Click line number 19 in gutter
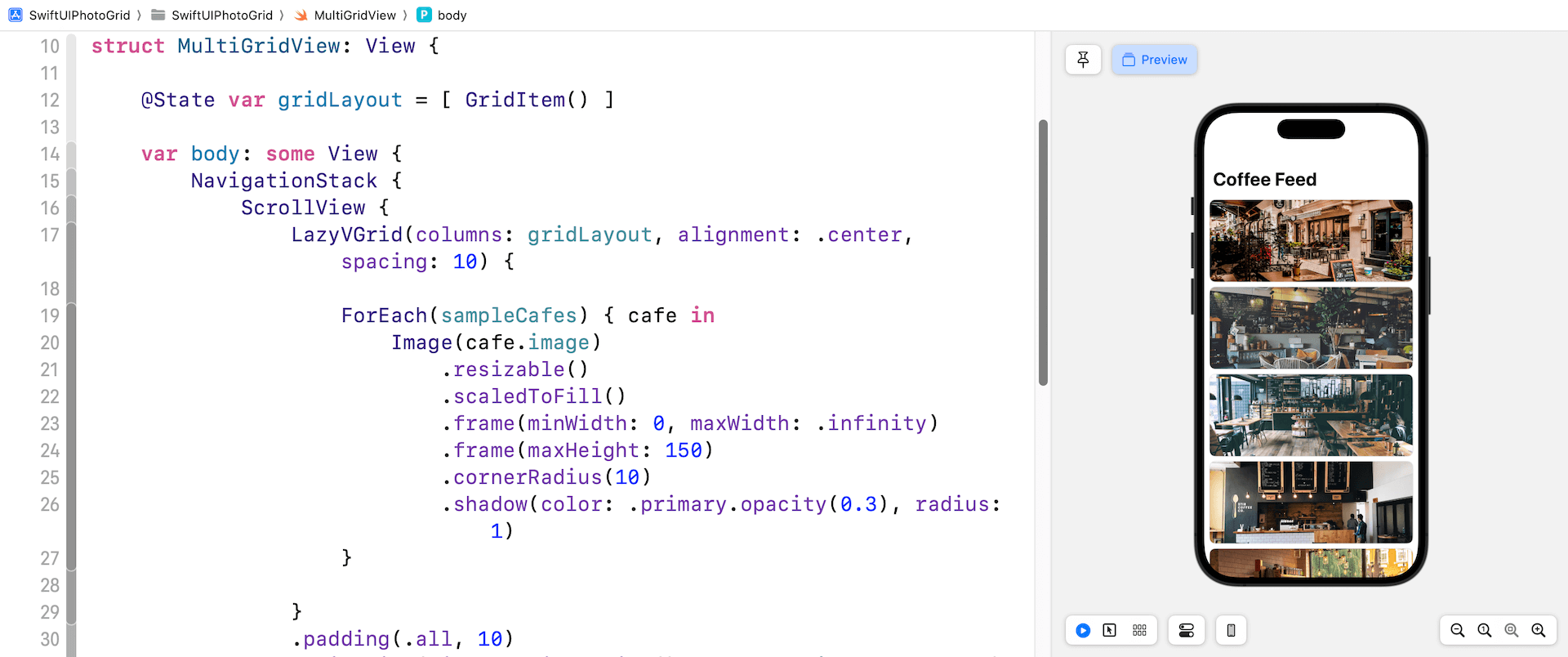1568x657 pixels. point(50,315)
